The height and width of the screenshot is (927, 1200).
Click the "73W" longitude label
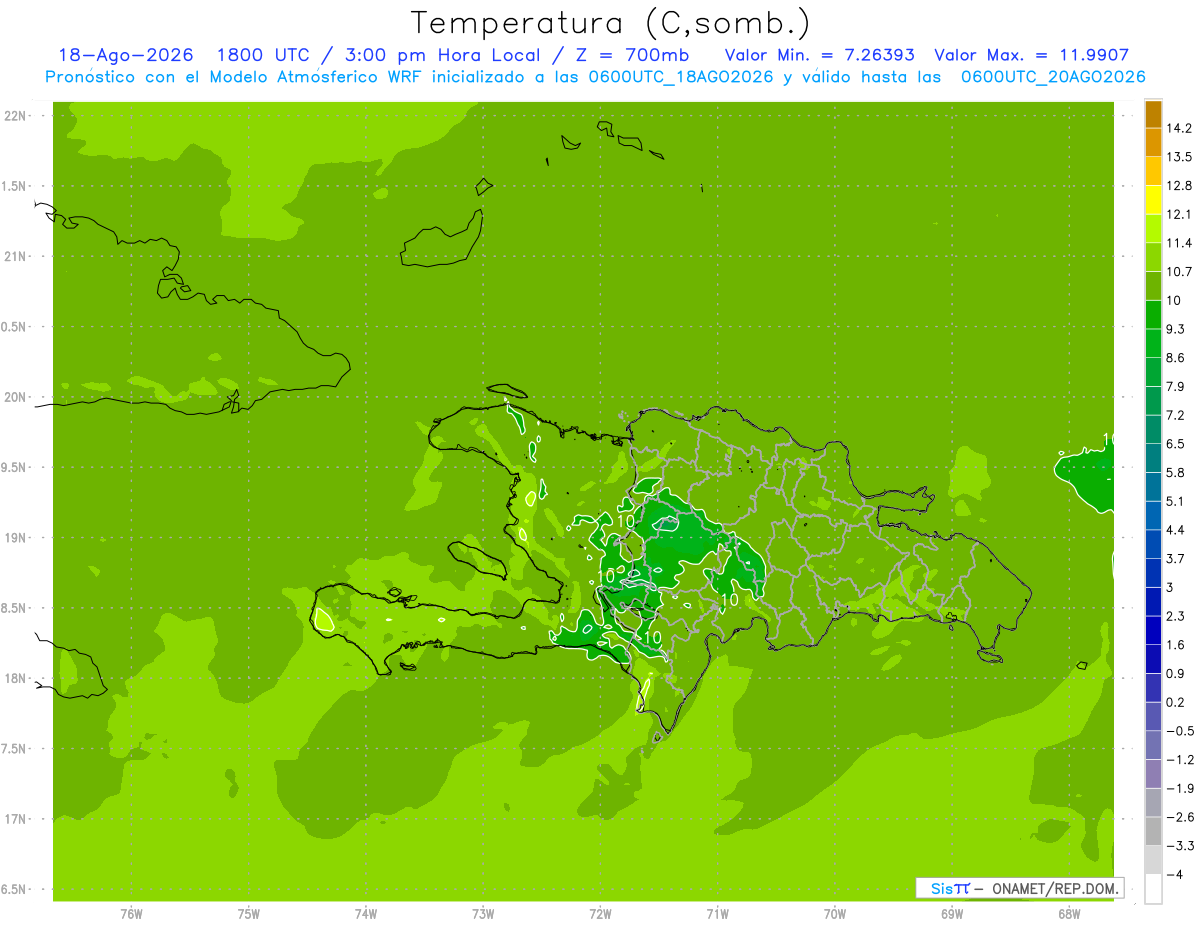pyautogui.click(x=483, y=914)
